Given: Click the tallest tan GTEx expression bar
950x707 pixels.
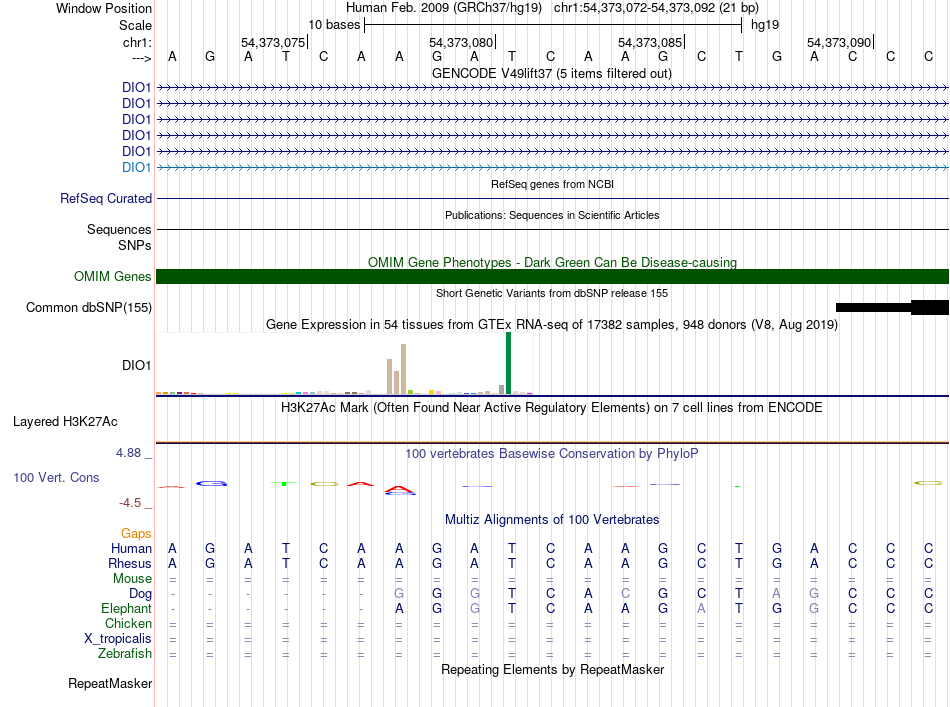Looking at the screenshot, I should click(x=403, y=369).
